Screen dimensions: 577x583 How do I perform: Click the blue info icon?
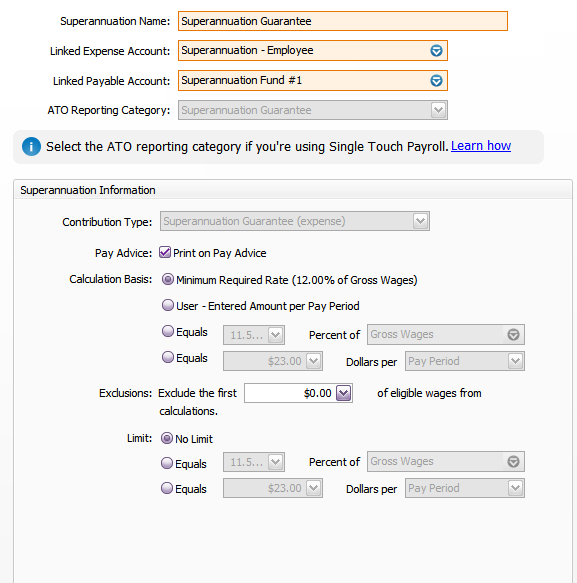click(31, 146)
